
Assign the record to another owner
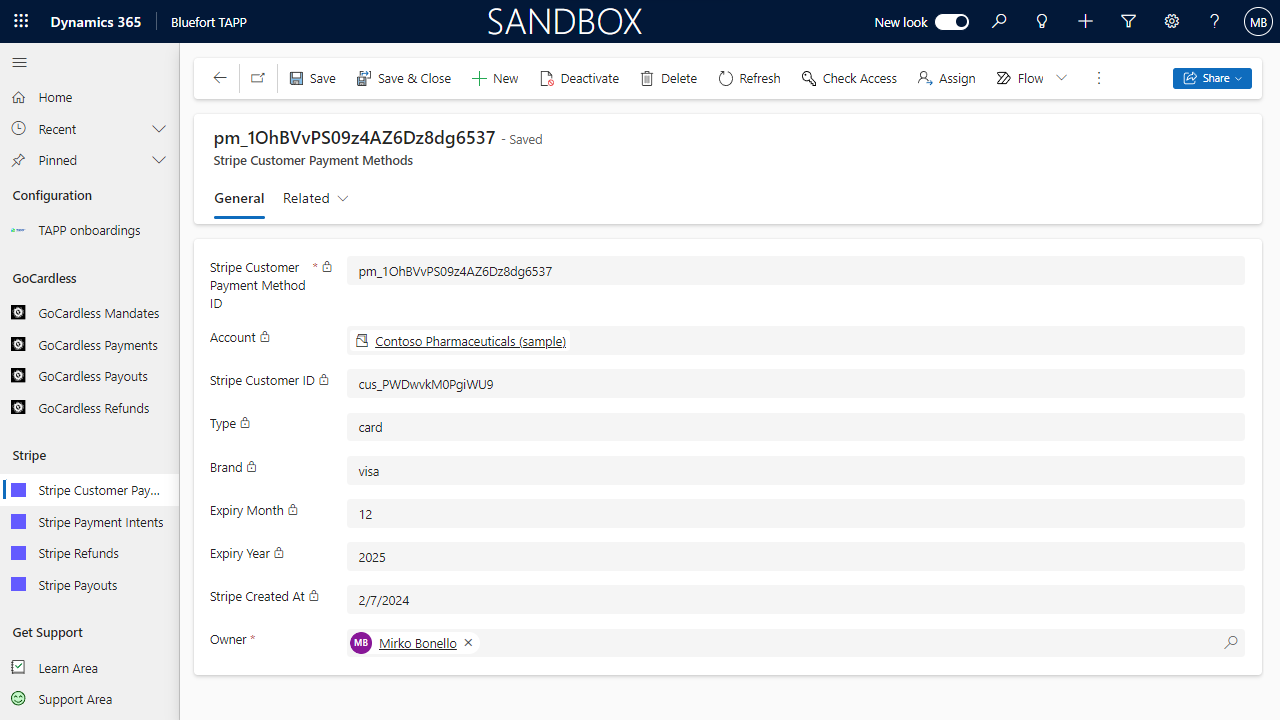946,78
